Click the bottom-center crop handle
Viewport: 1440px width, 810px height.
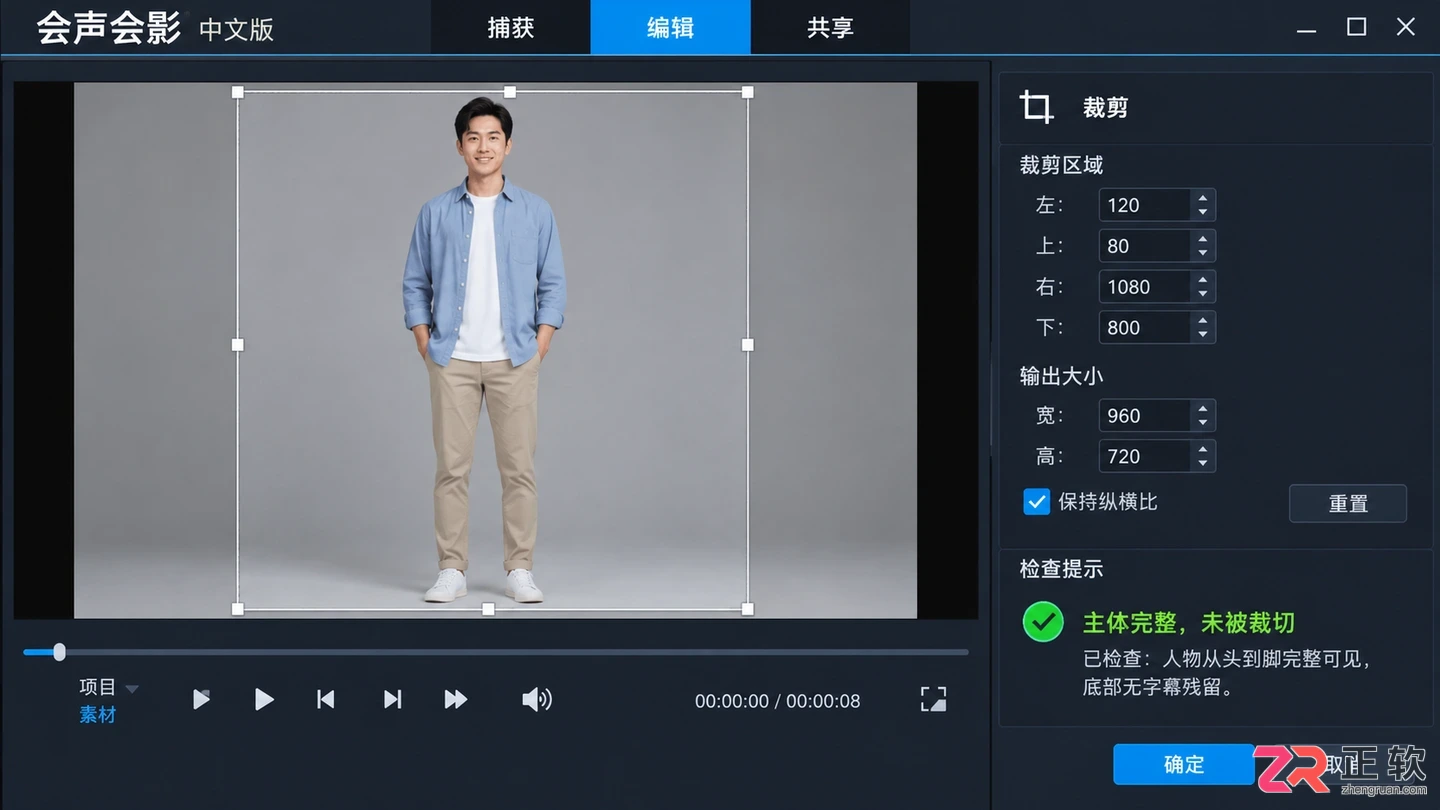click(488, 609)
